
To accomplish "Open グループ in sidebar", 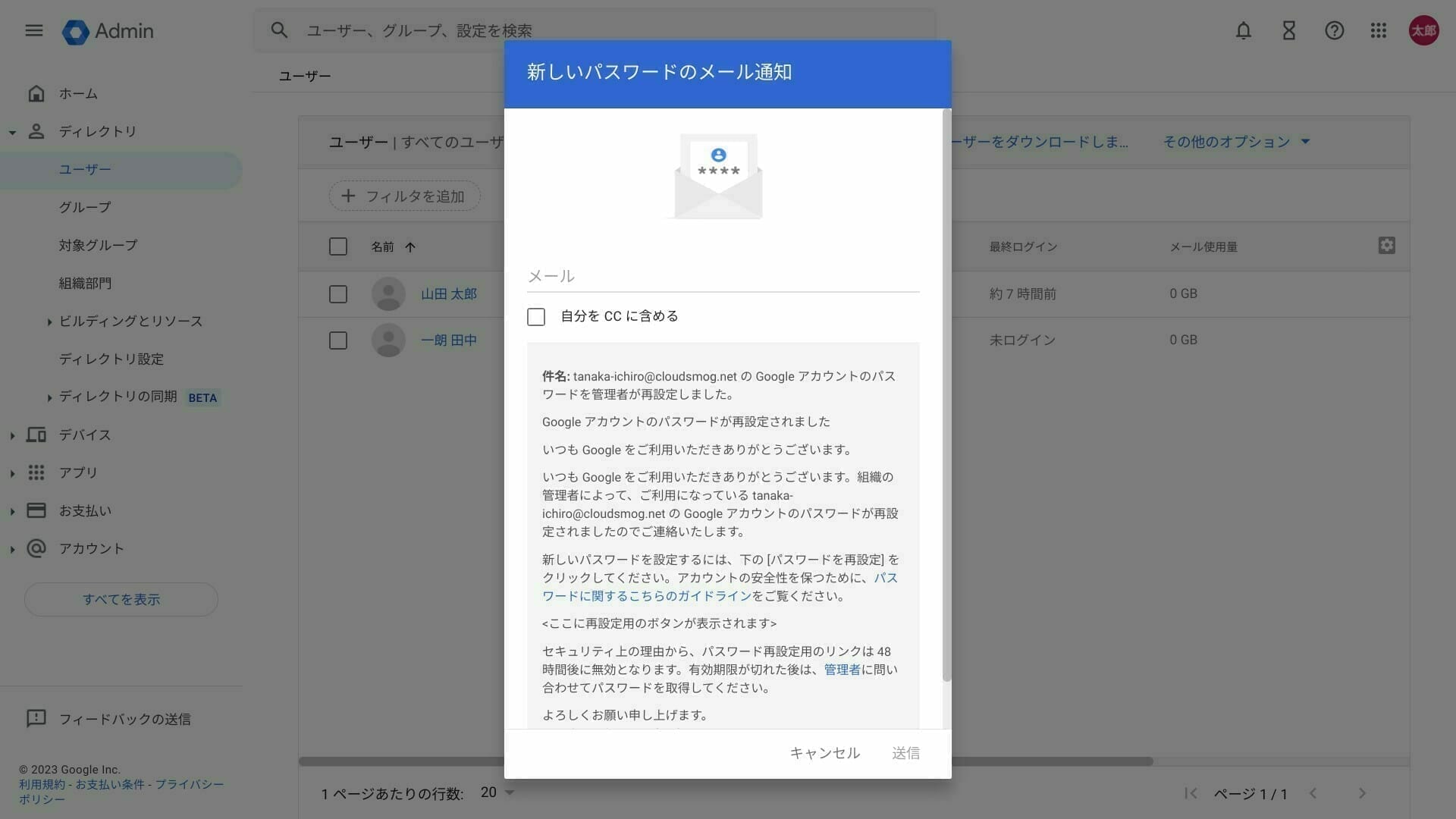I will 85,207.
